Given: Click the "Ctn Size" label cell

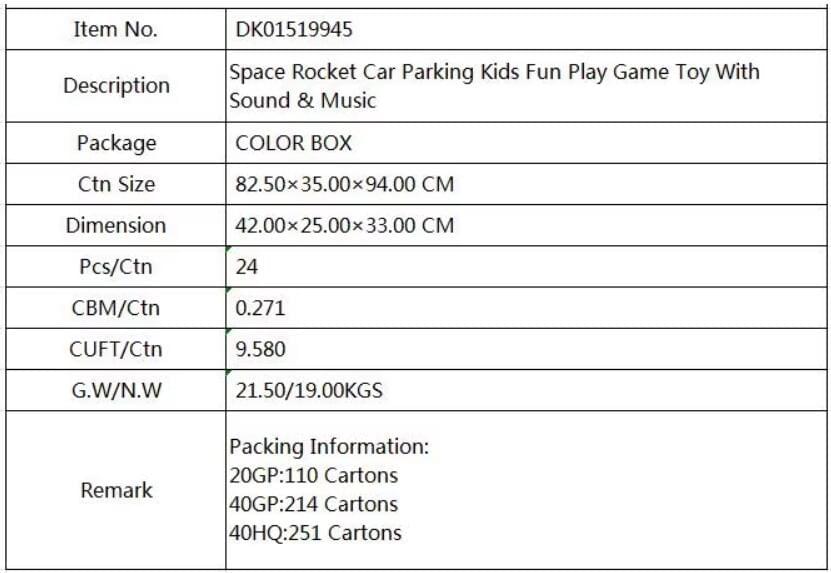Looking at the screenshot, I should (116, 184).
